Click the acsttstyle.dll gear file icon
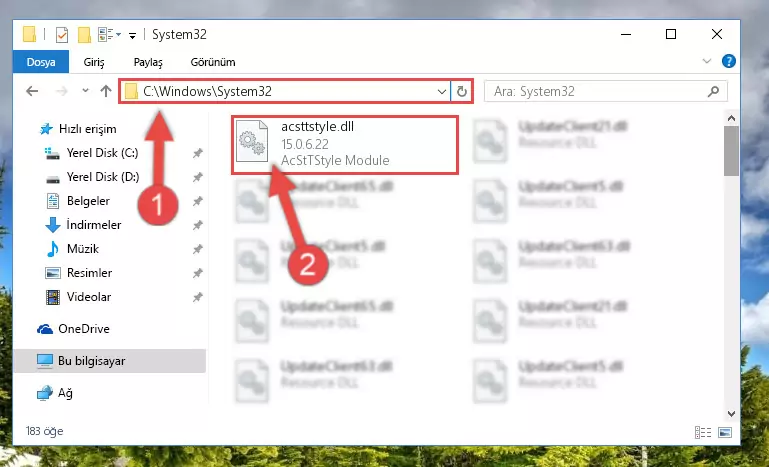769x467 pixels. (x=252, y=141)
